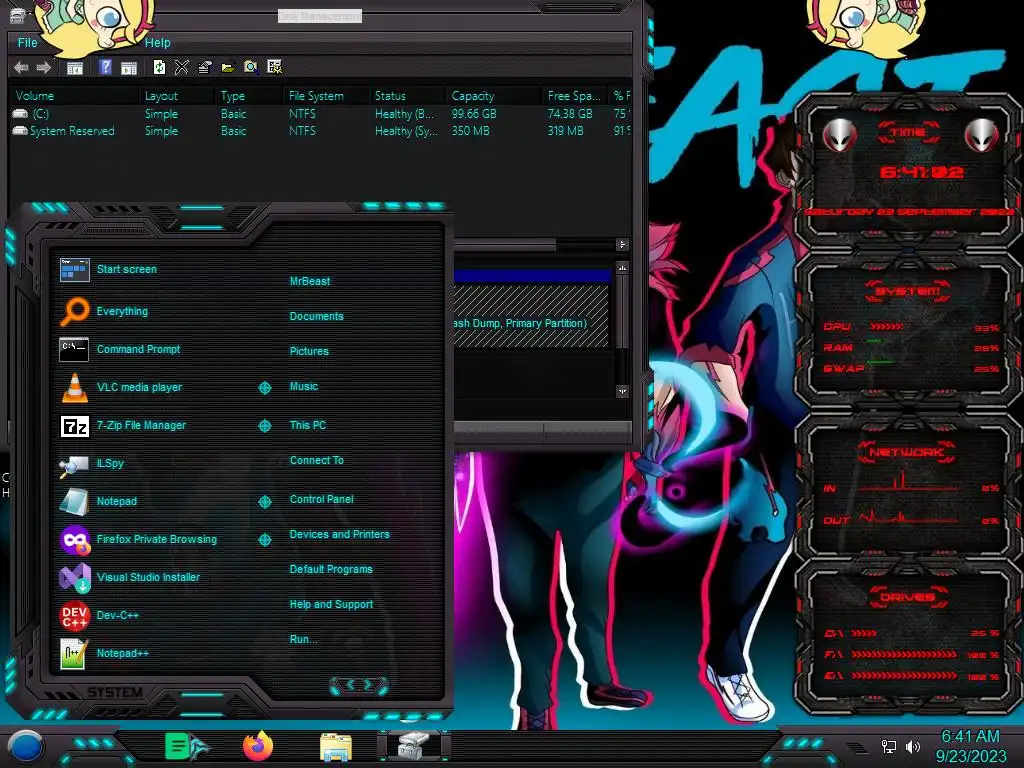Screen dimensions: 1024x768
Task: Click the Refresh toolbar icon in Disk Management
Action: click(x=159, y=67)
